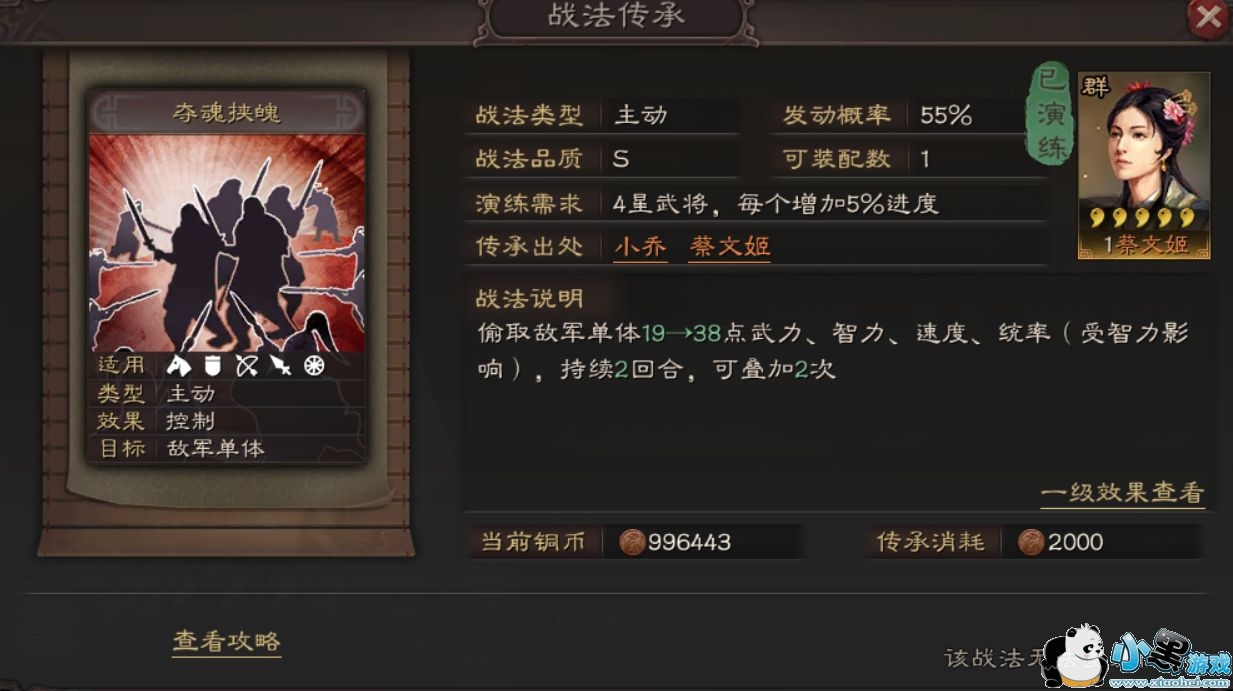Open the 小乔 inheritance source link

click(x=640, y=247)
